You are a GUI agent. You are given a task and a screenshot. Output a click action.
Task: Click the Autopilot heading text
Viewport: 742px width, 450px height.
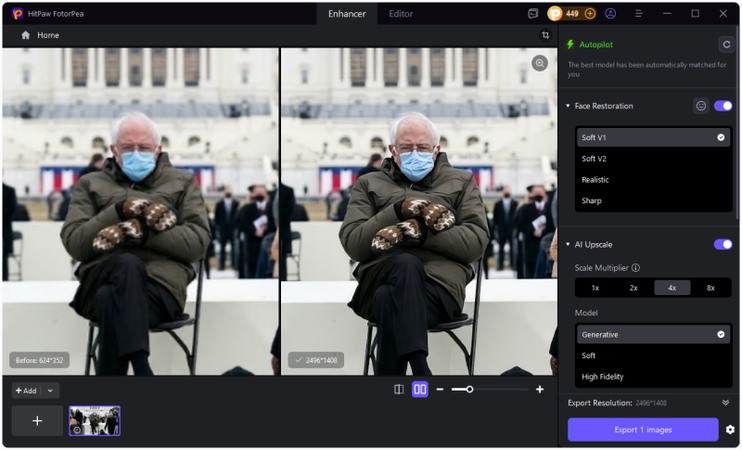[x=596, y=44]
